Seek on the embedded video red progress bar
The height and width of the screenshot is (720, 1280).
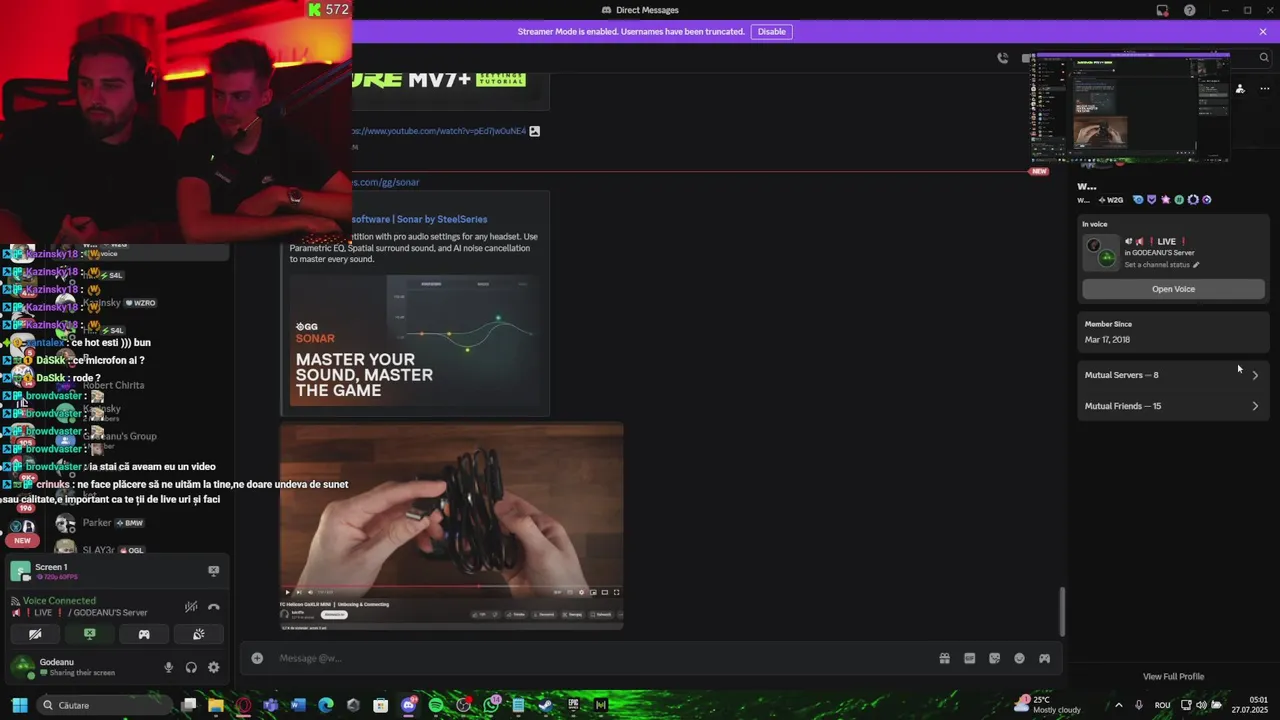pyautogui.click(x=451, y=586)
